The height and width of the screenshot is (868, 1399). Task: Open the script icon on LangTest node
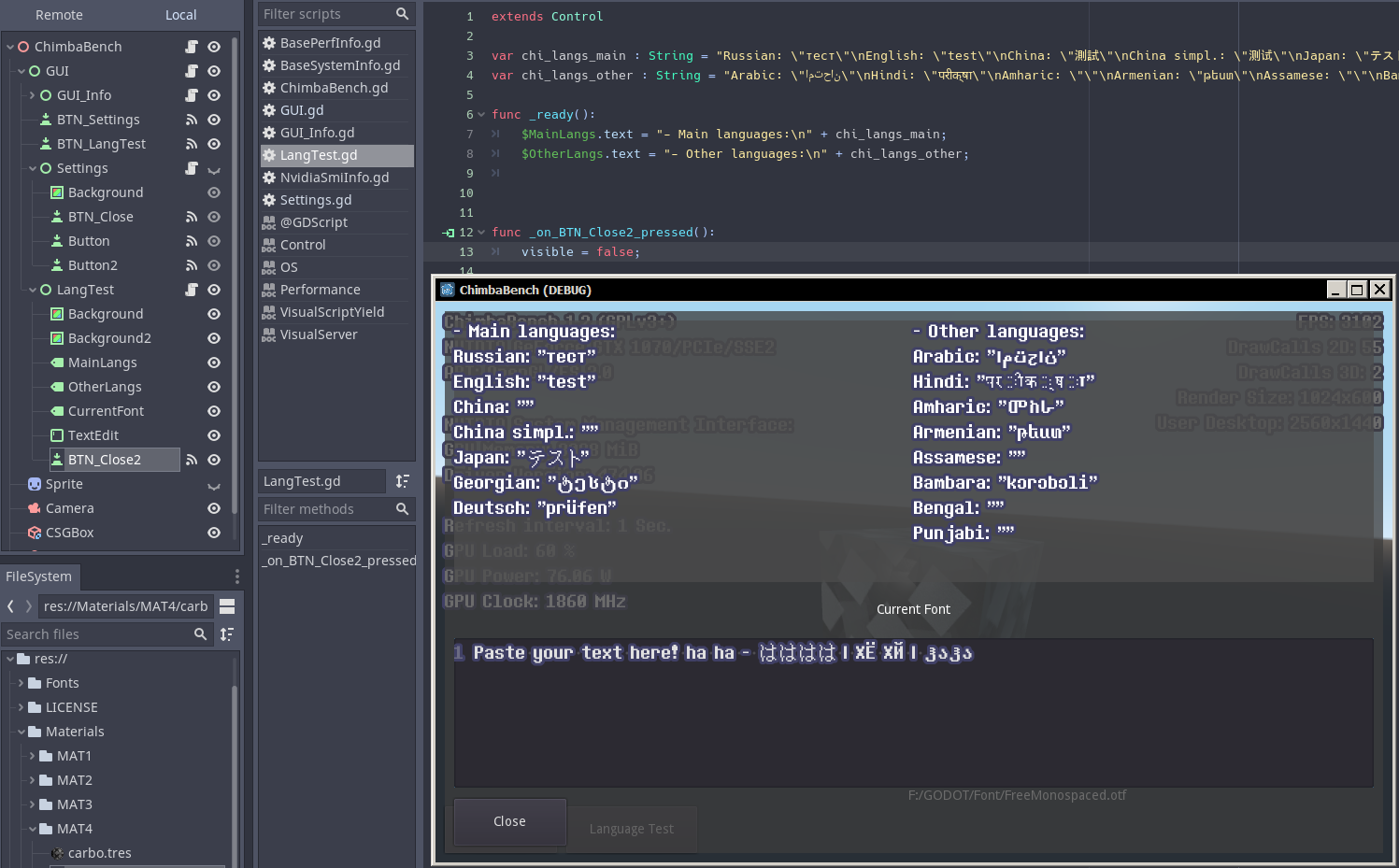point(192,290)
